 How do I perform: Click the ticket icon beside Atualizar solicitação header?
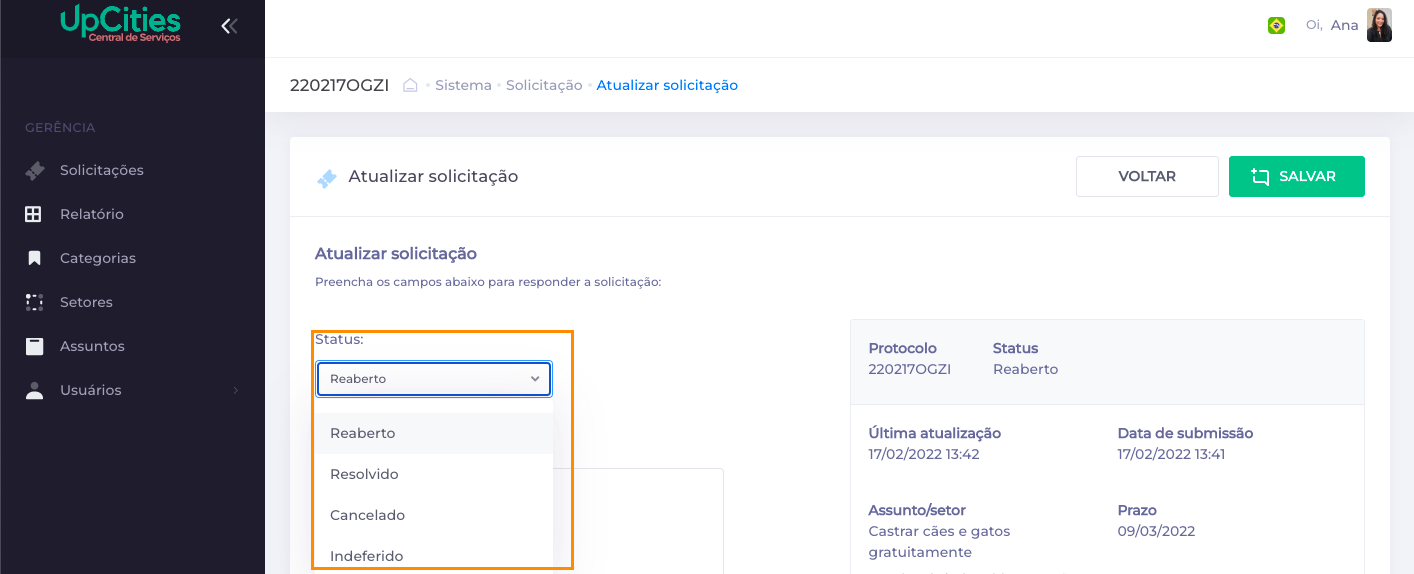(326, 178)
